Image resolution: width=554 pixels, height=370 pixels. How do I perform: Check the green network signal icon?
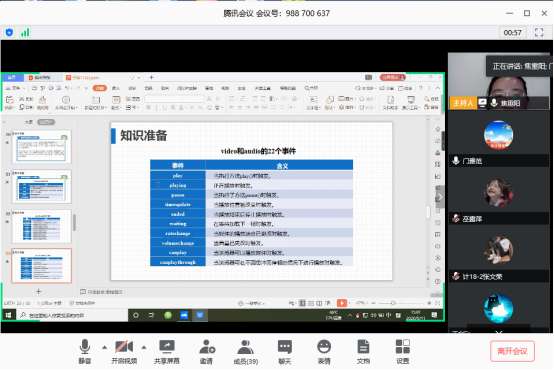tap(25, 33)
